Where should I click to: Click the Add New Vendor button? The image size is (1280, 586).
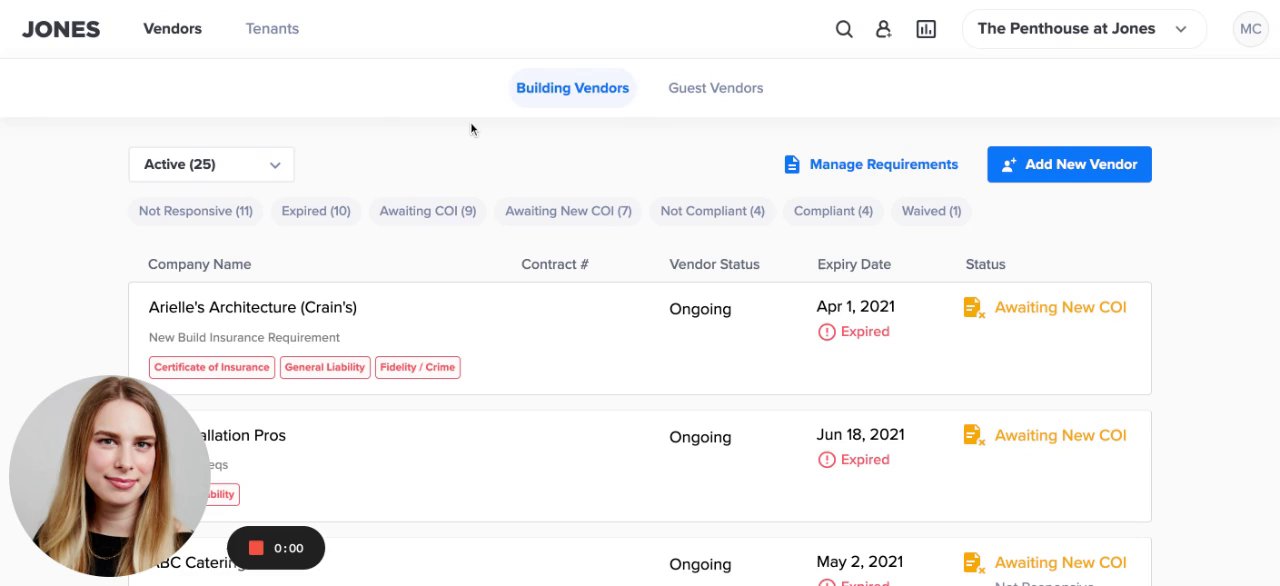point(1069,165)
